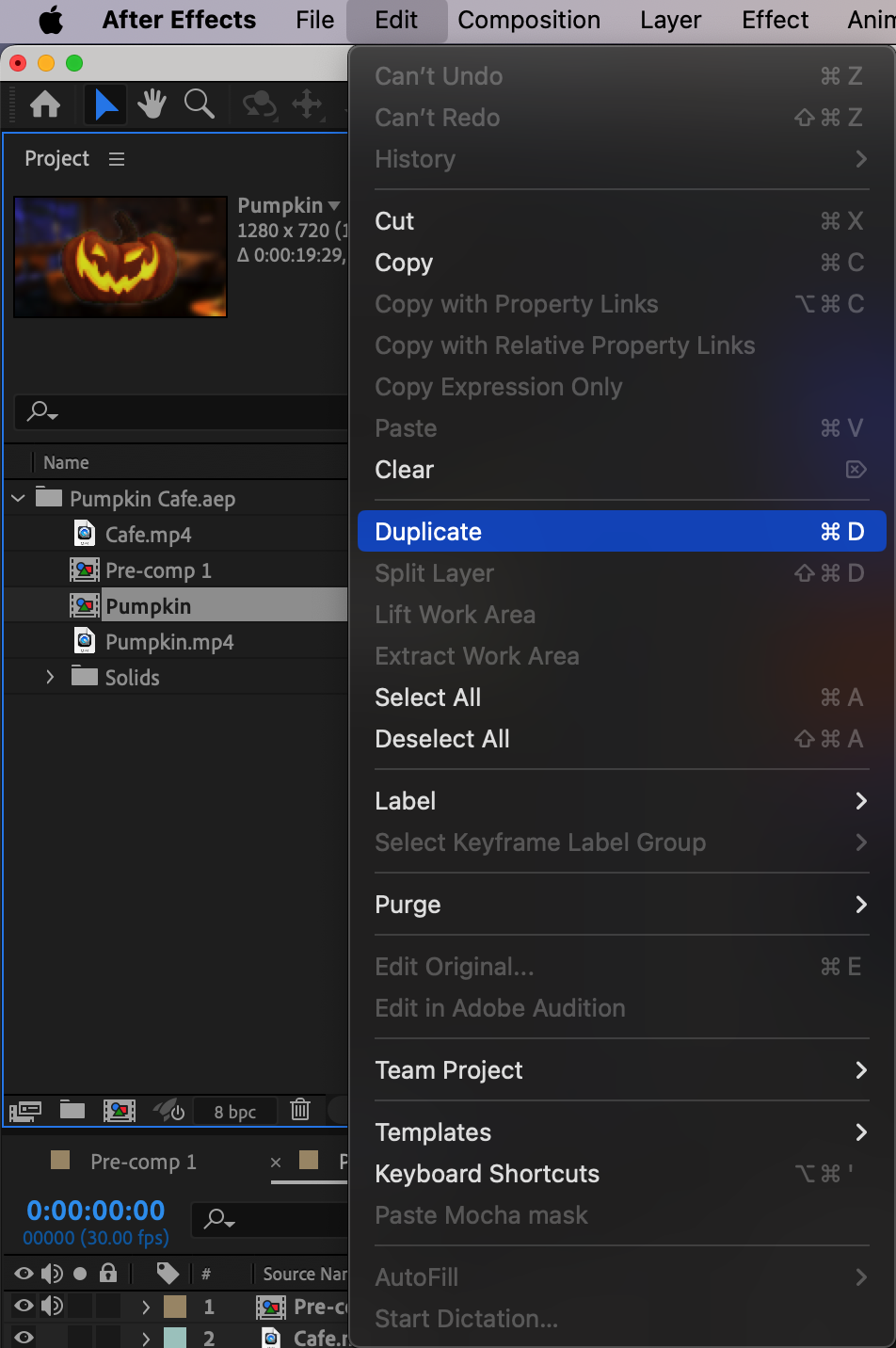The image size is (896, 1348).
Task: Hide layer 1 with its eye toggle
Action: click(24, 1306)
